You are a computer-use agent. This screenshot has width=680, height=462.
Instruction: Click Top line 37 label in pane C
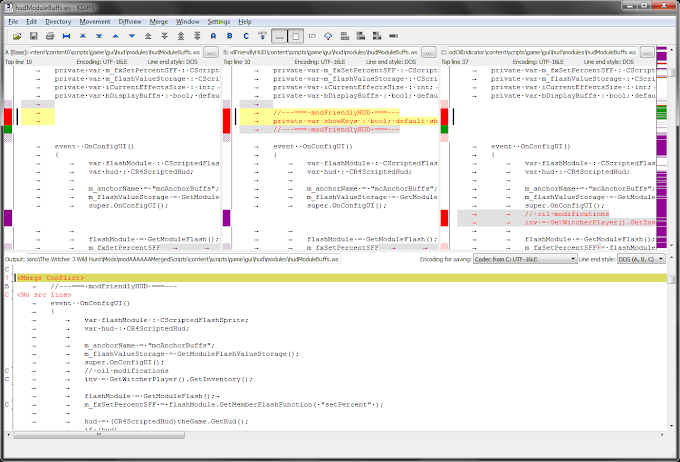[x=455, y=62]
